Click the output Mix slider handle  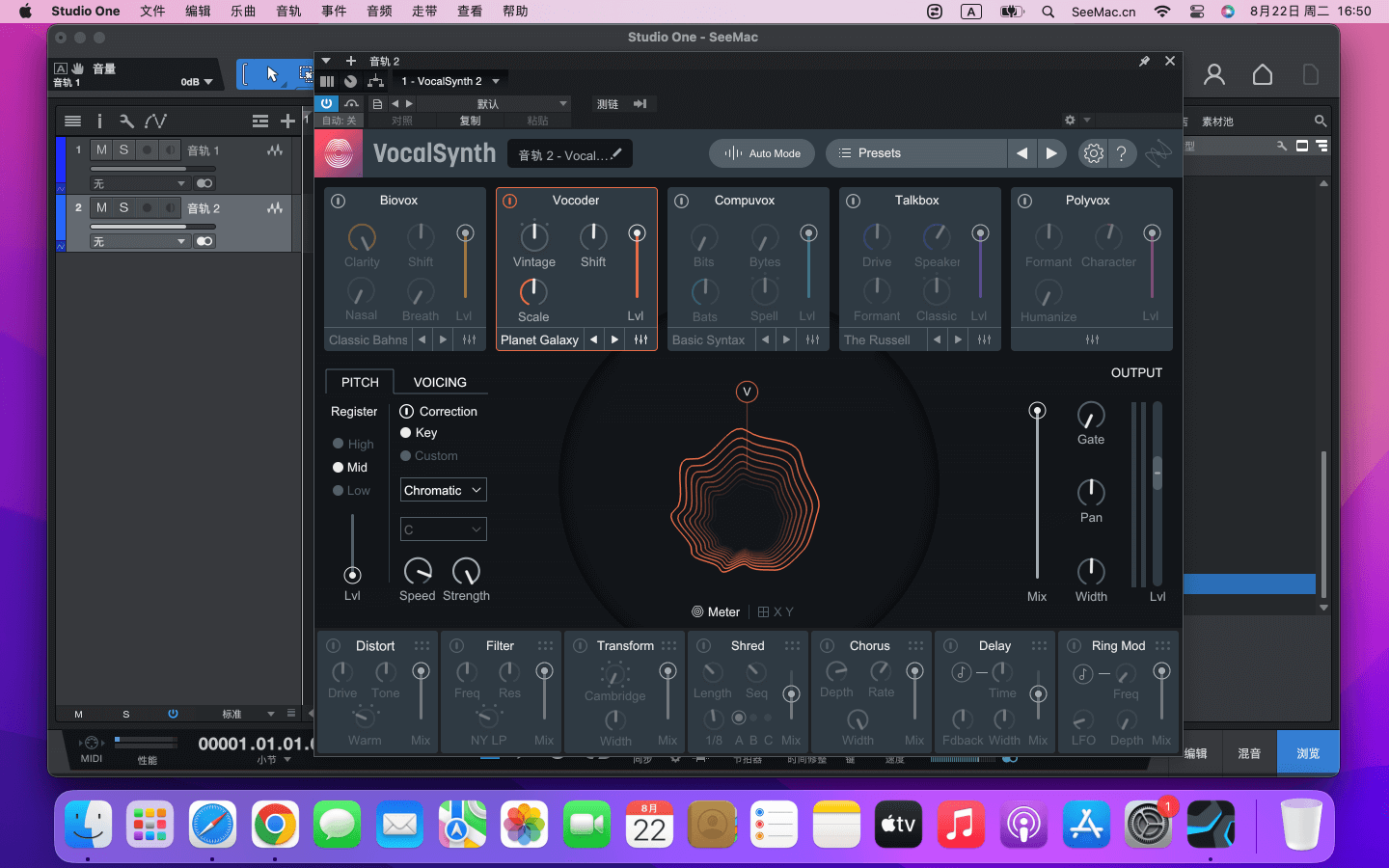(1037, 412)
